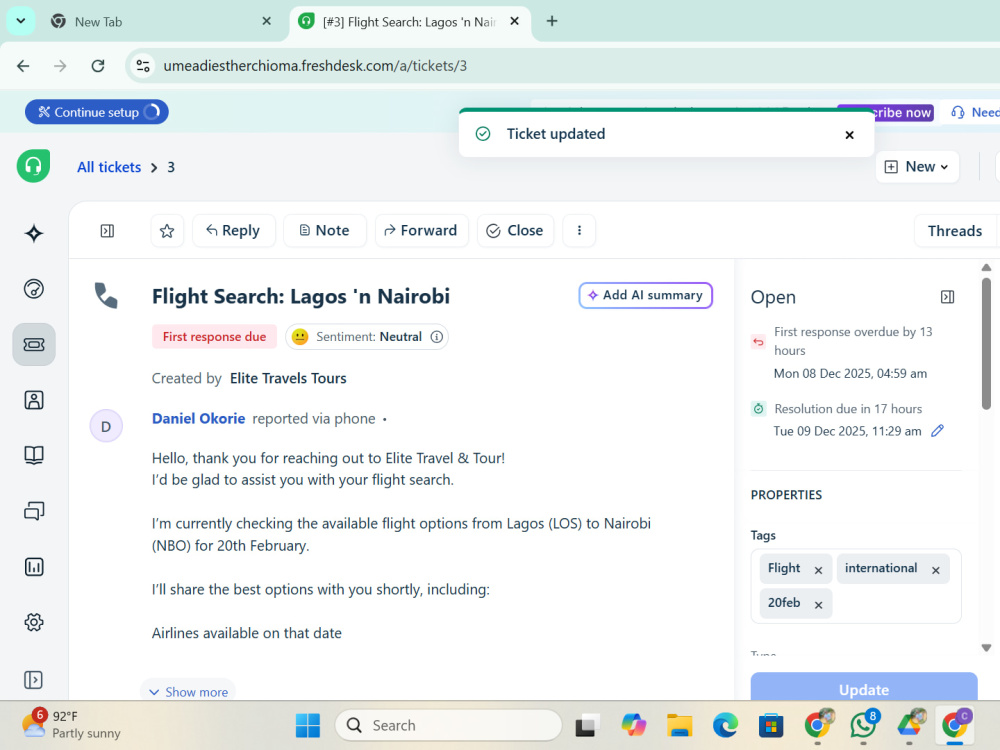The height and width of the screenshot is (750, 1000).
Task: Click the browser address bar URL
Action: [x=315, y=66]
